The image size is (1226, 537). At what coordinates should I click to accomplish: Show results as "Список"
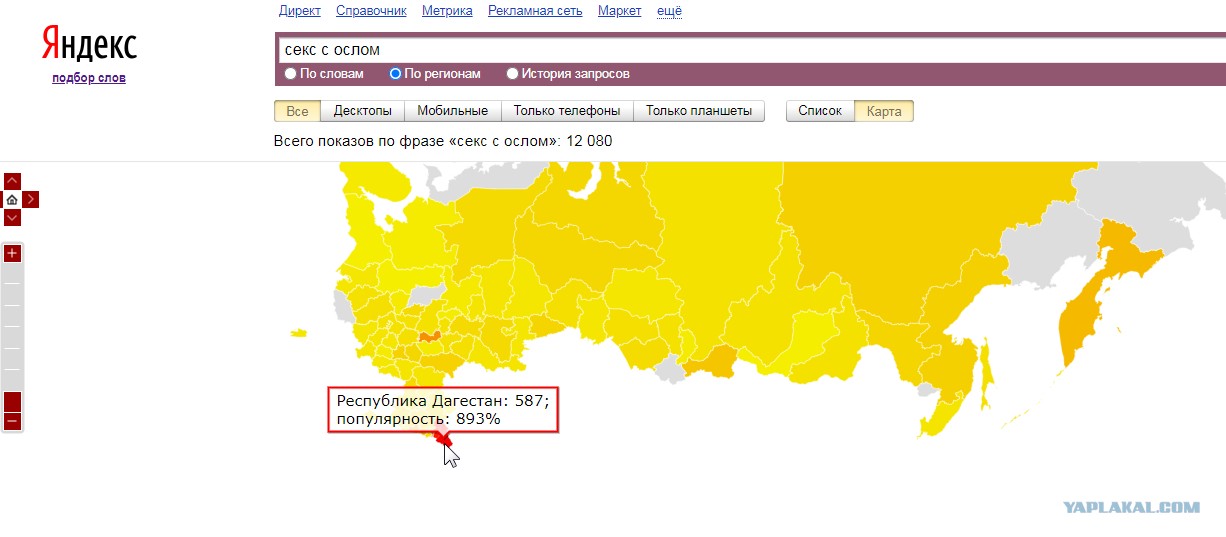820,111
